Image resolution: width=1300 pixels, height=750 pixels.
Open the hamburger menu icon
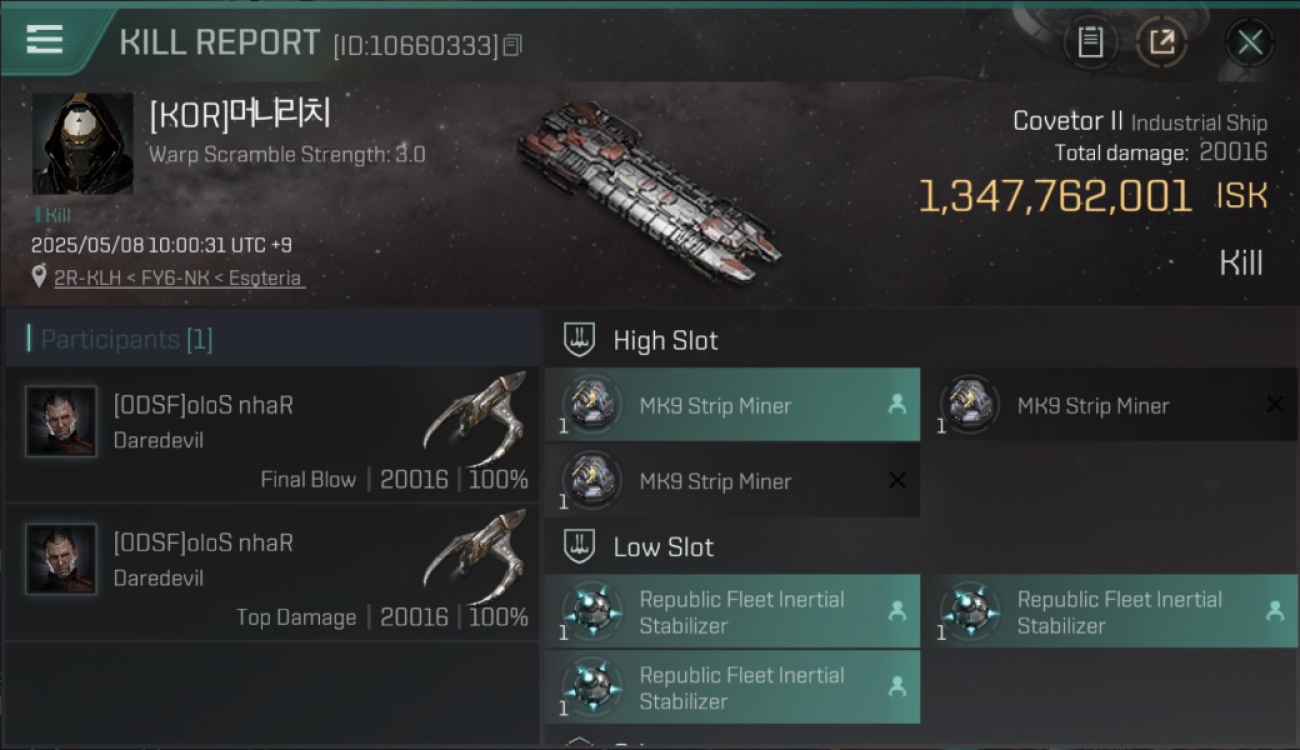coord(44,39)
